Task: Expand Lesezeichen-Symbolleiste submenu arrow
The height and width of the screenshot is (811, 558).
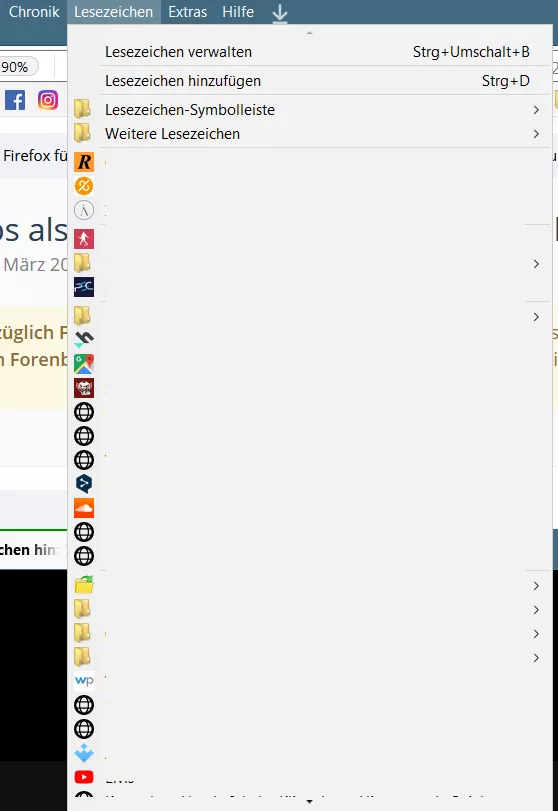Action: pos(536,110)
